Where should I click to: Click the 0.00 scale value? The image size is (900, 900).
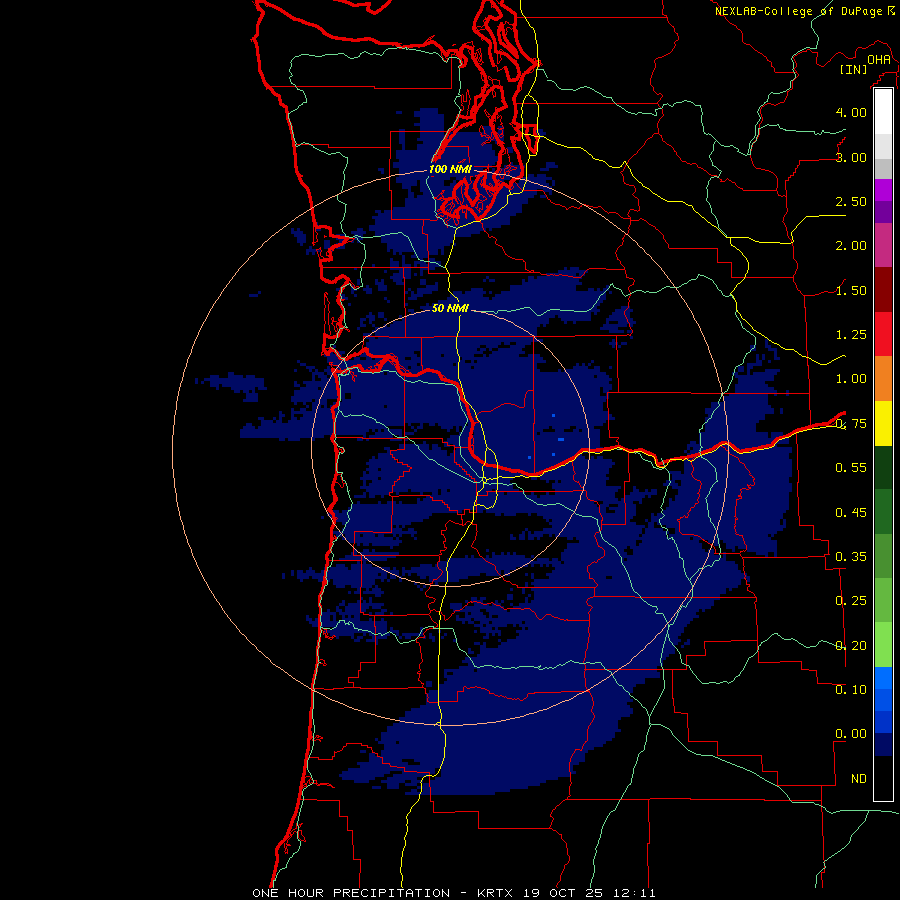pos(851,734)
